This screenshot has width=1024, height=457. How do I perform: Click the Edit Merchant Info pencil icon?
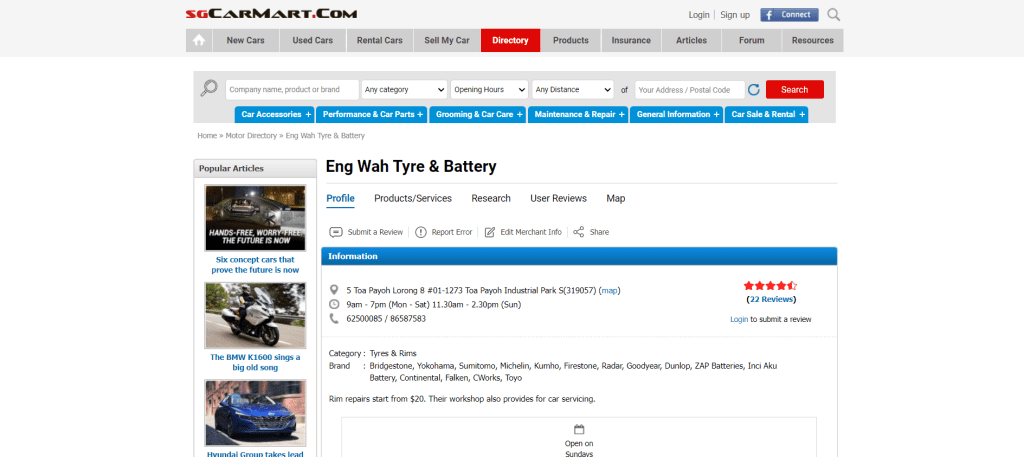click(490, 232)
